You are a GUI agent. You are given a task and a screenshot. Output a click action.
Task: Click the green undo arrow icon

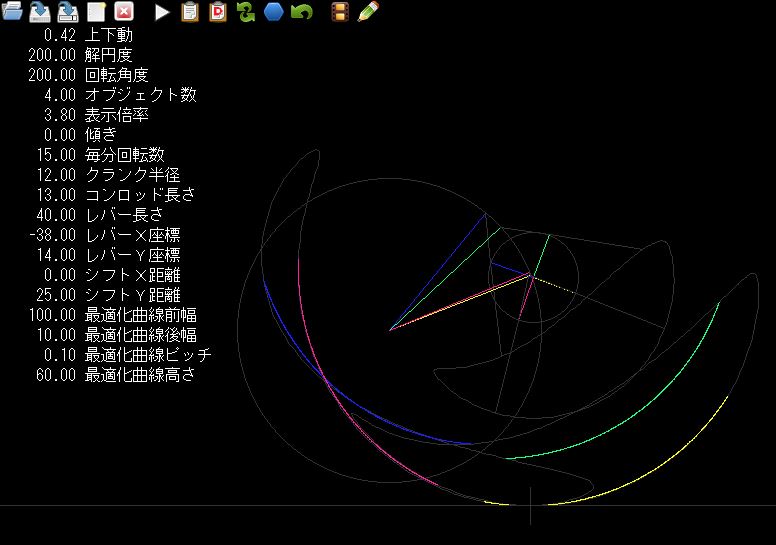302,11
